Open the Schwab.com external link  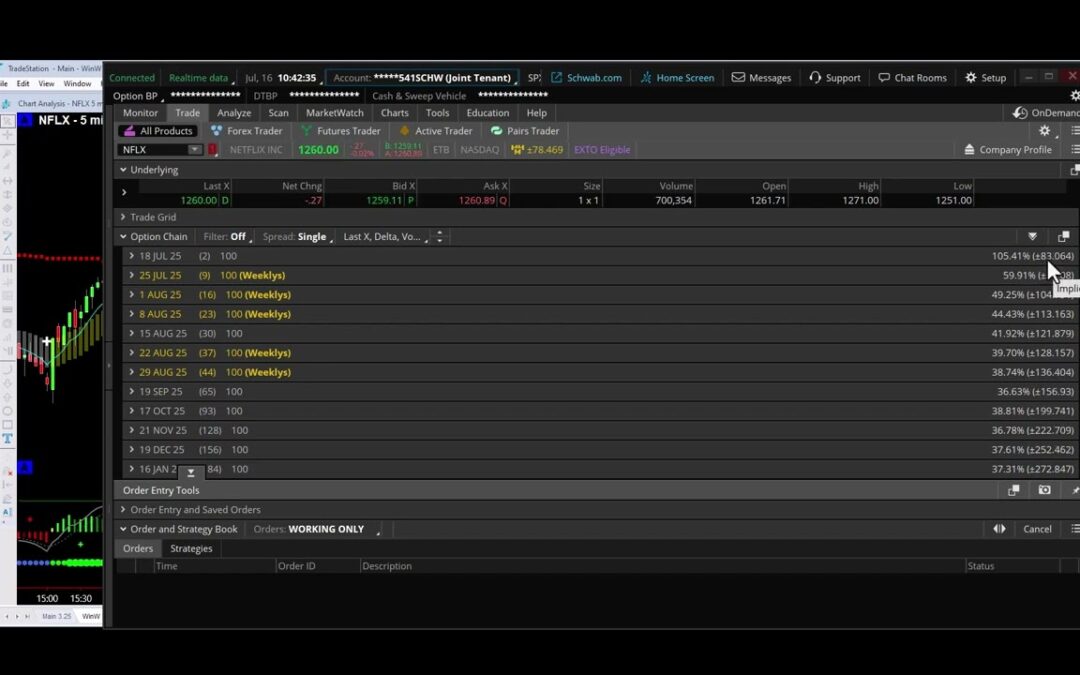click(x=586, y=78)
